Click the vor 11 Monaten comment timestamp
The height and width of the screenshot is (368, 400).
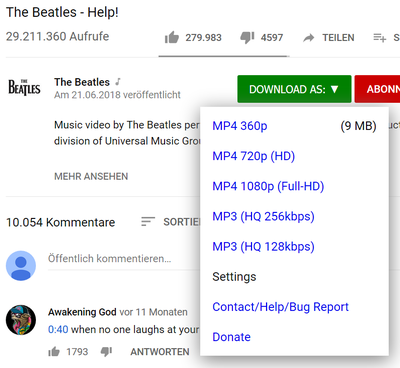153,312
